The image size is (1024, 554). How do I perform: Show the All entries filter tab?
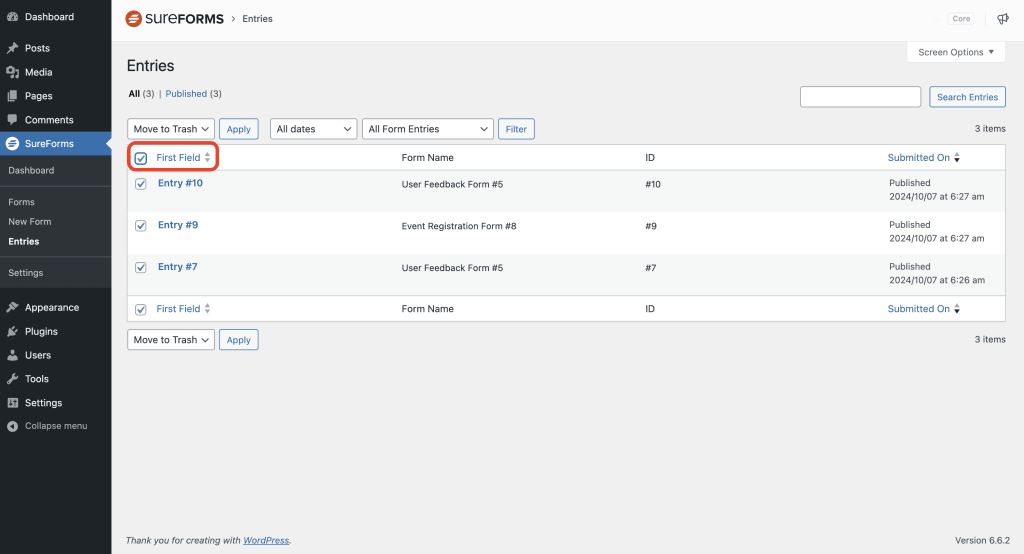pyautogui.click(x=134, y=94)
